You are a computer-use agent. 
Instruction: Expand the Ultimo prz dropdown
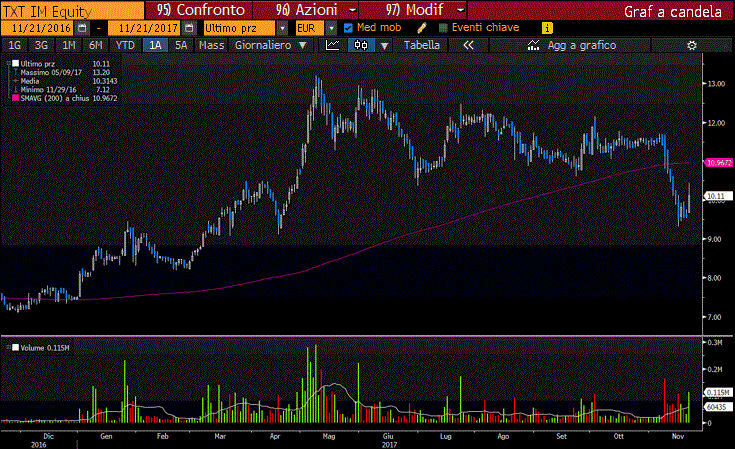pos(283,28)
